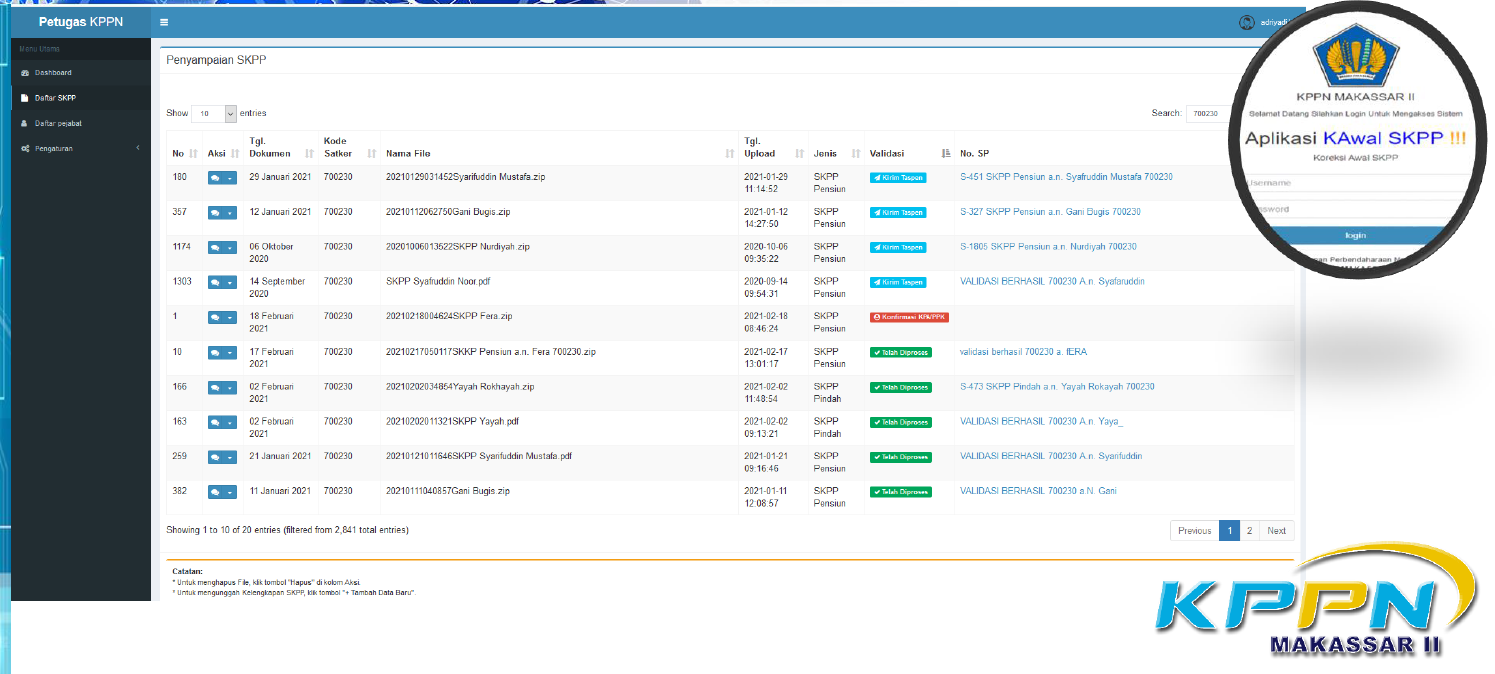Click comment icon for row 382 Gani Bugis

click(216, 493)
